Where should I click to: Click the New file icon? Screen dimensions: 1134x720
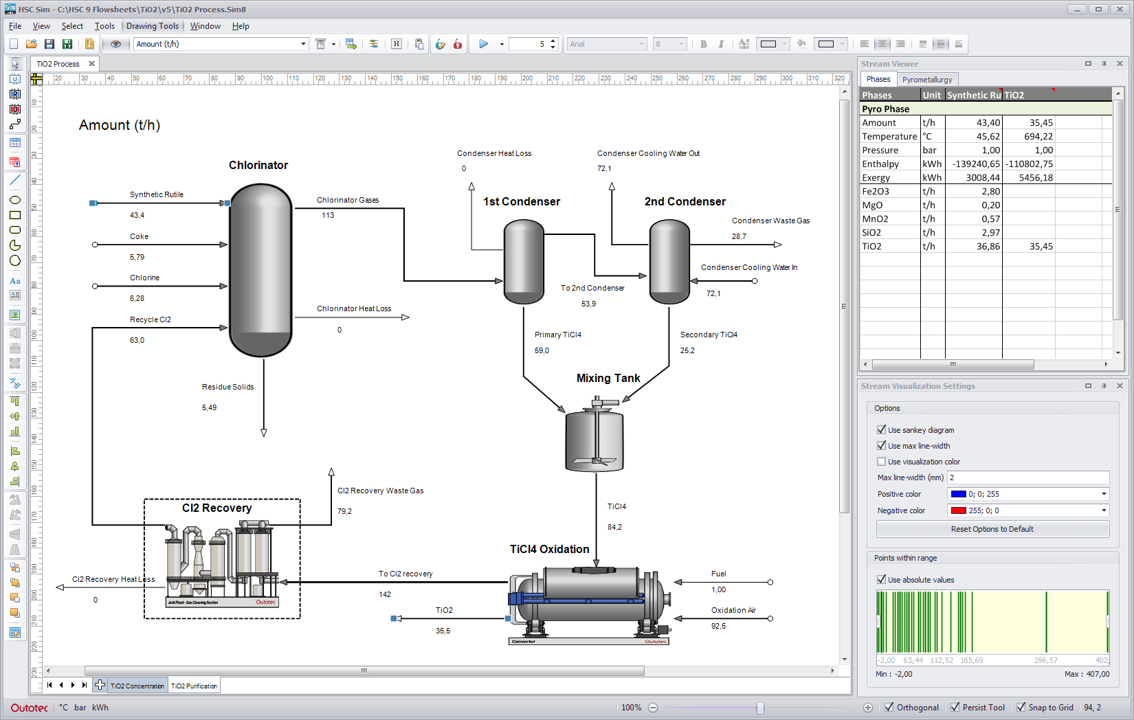[x=14, y=44]
